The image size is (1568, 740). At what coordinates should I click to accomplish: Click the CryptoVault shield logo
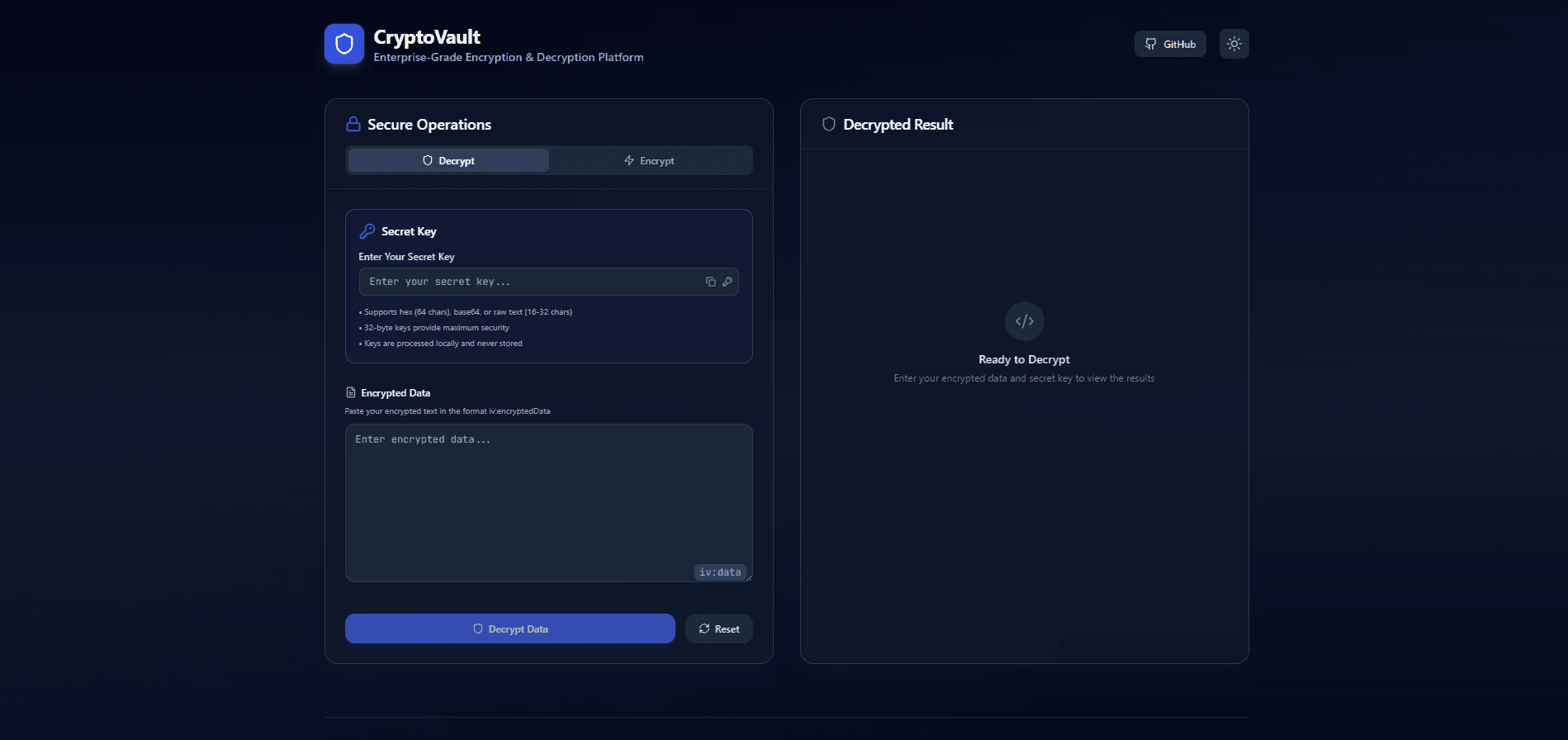344,44
